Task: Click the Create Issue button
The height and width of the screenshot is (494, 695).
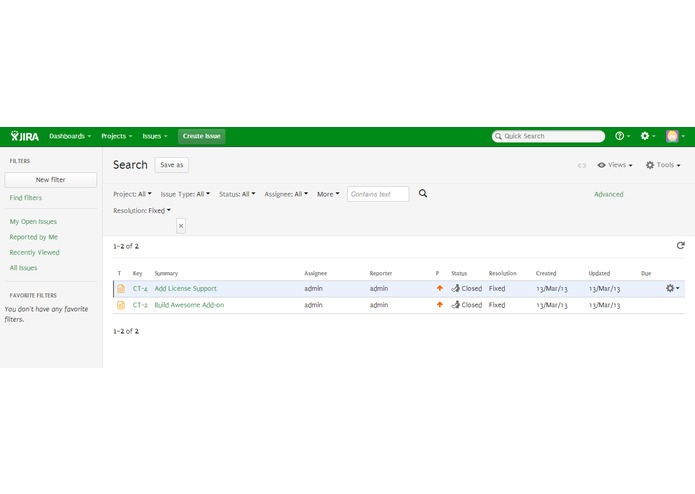Action: point(202,136)
